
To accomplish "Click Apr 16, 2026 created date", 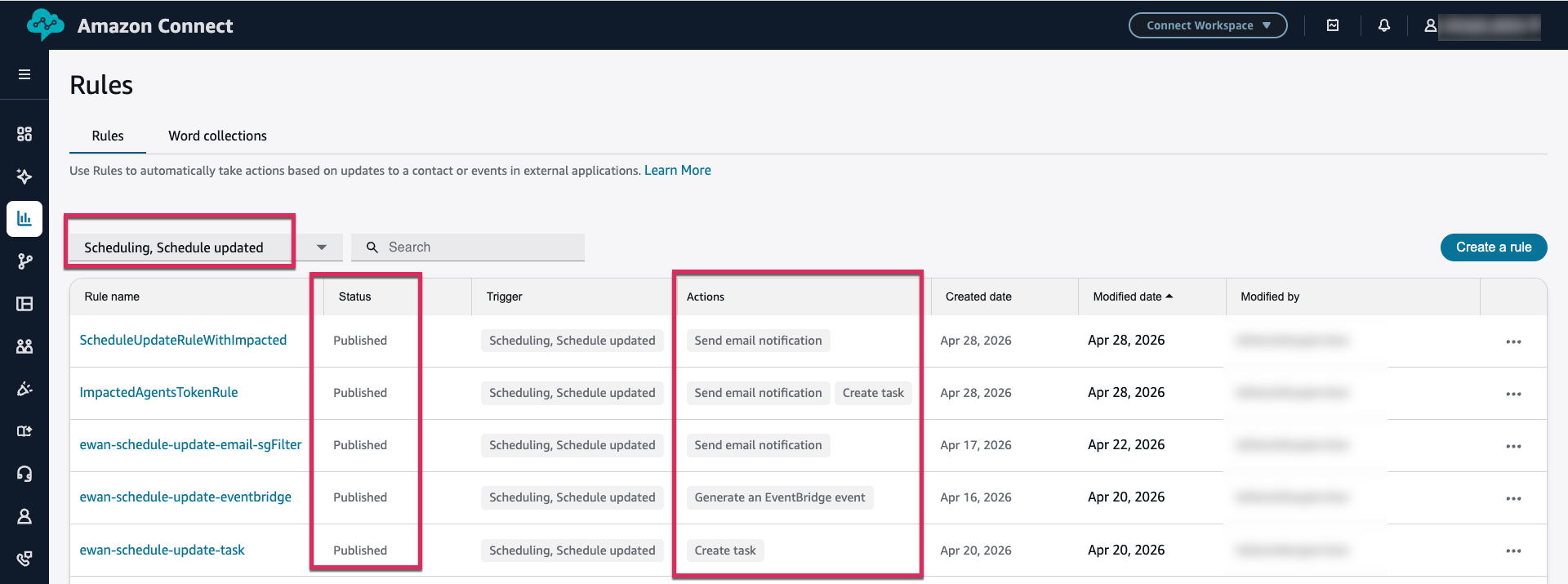I will 976,497.
